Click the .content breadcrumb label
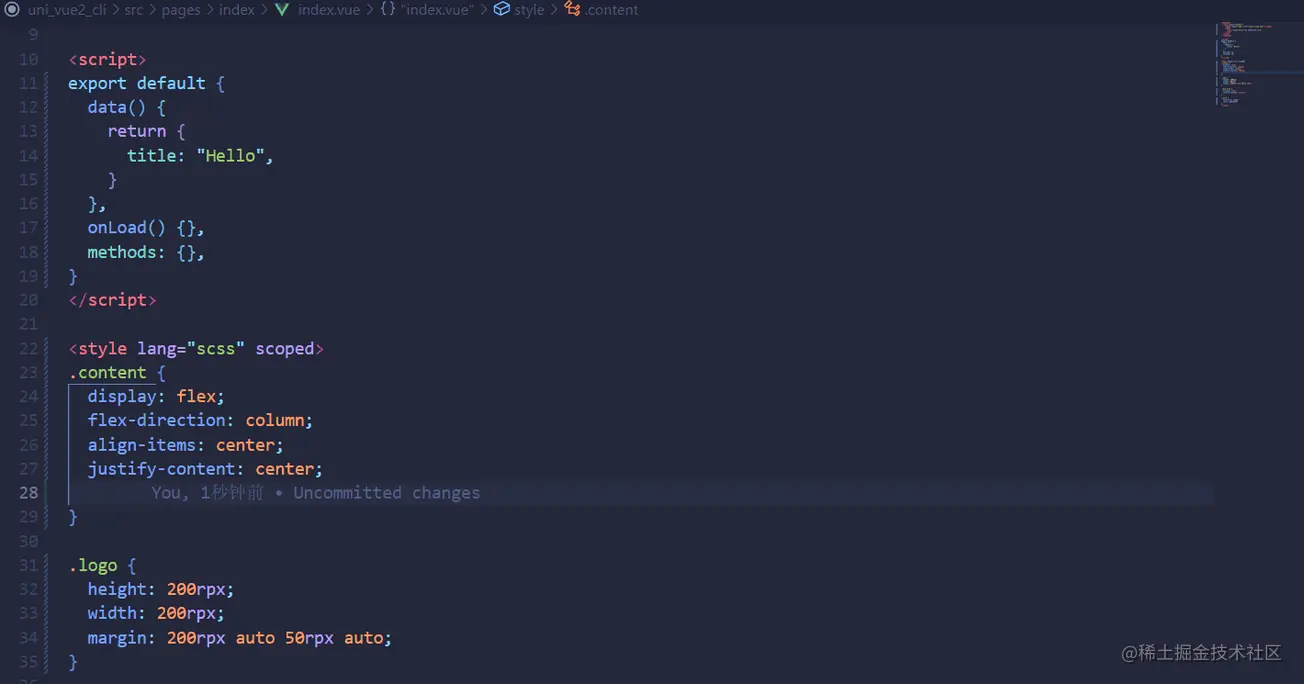The height and width of the screenshot is (684, 1304). (x=611, y=10)
